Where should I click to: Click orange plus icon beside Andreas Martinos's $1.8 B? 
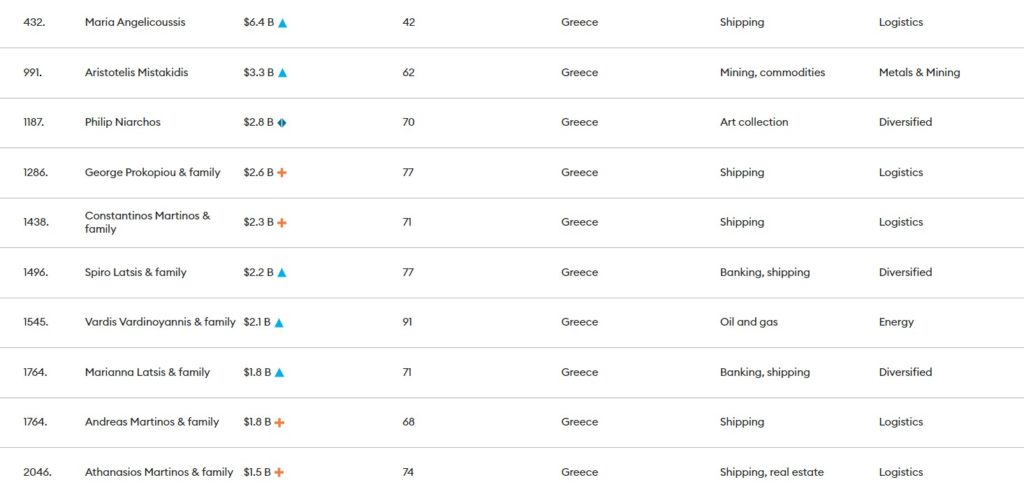279,423
